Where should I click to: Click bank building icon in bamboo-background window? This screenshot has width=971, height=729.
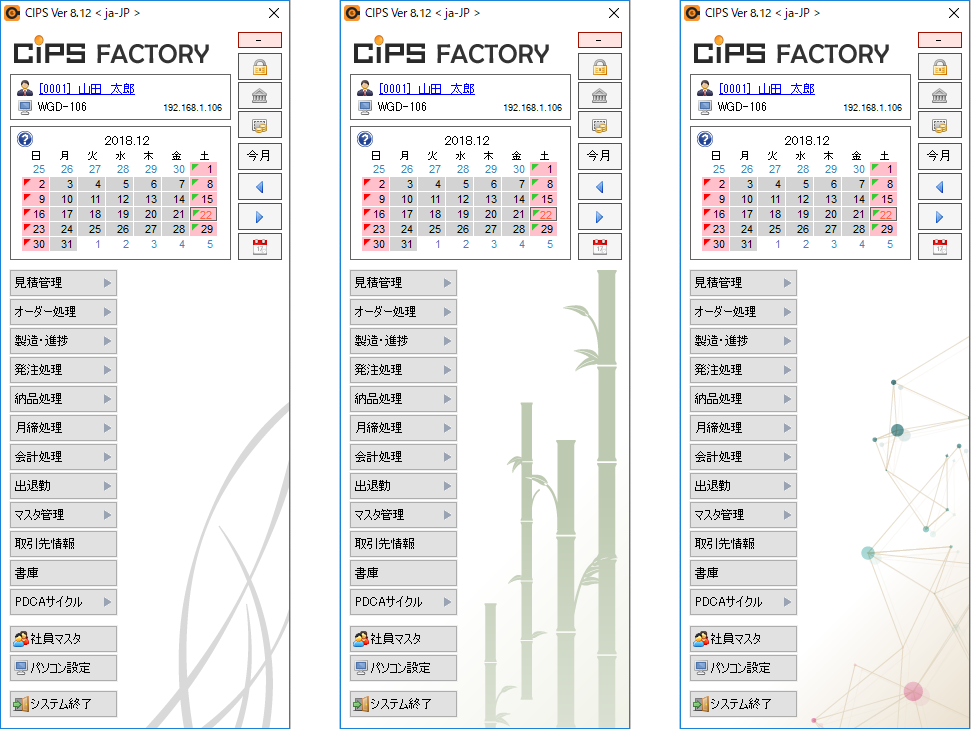[600, 96]
